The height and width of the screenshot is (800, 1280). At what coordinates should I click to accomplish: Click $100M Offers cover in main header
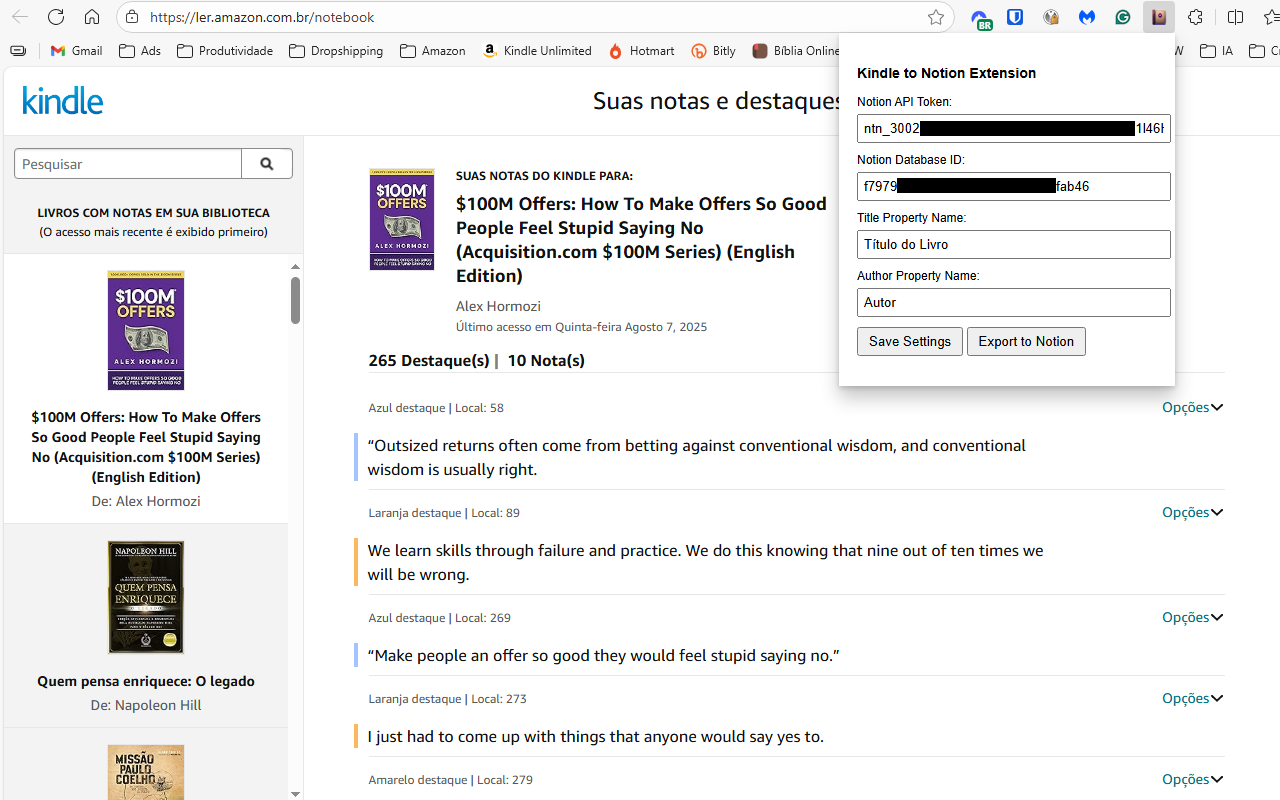pyautogui.click(x=402, y=219)
